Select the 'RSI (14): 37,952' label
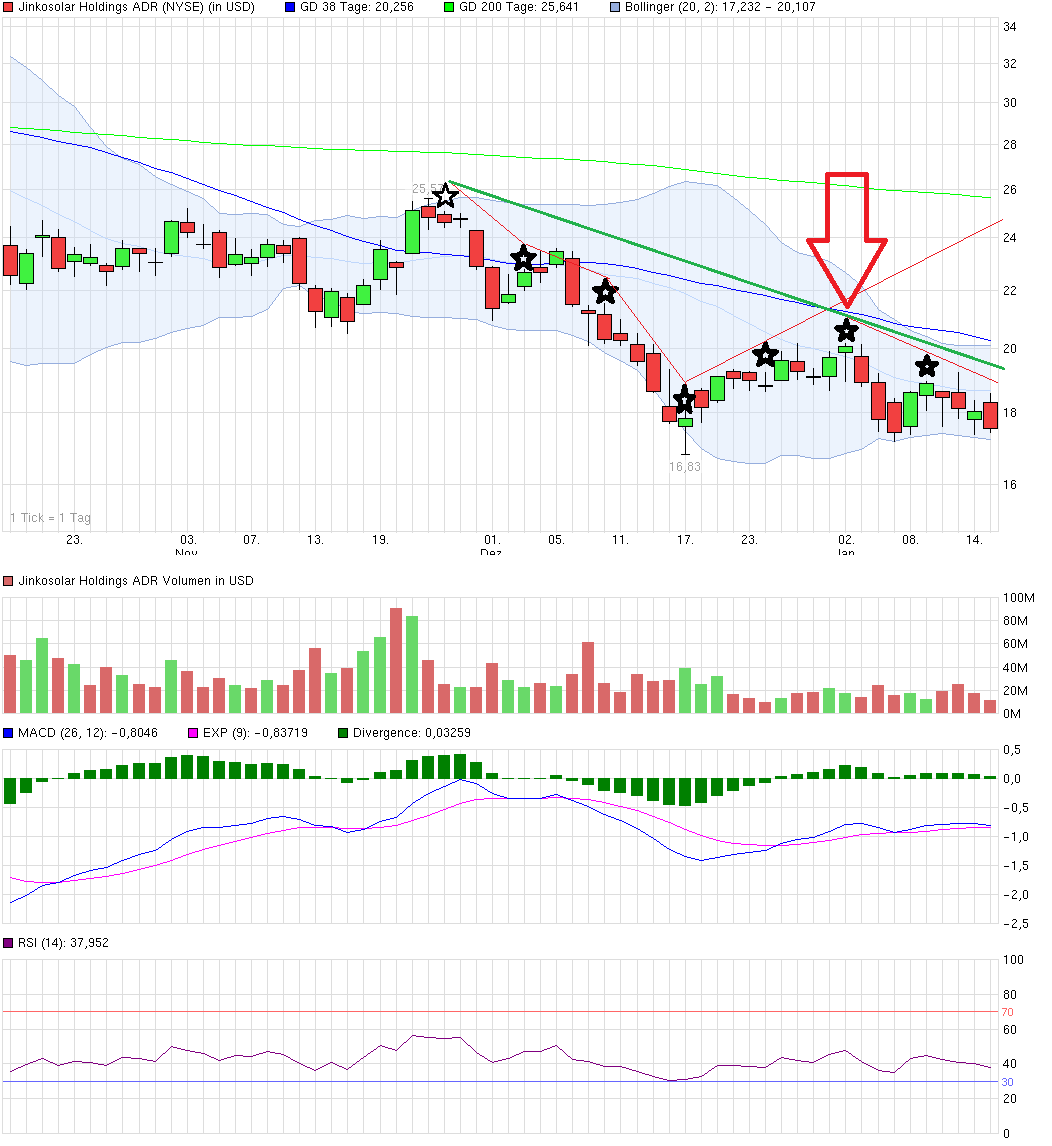 pyautogui.click(x=64, y=944)
